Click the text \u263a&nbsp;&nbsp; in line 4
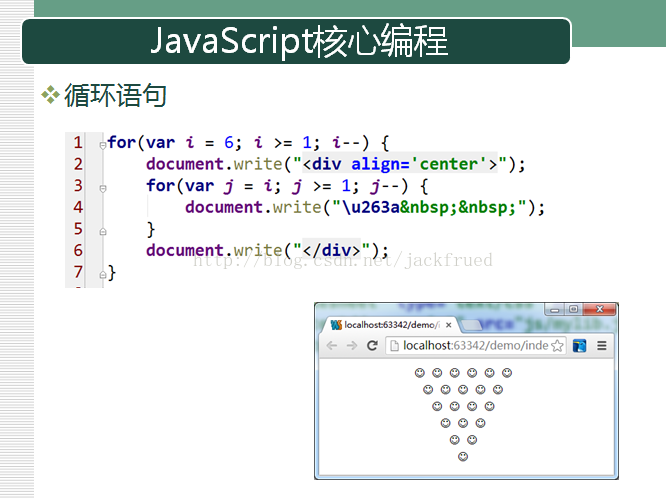 [429, 207]
